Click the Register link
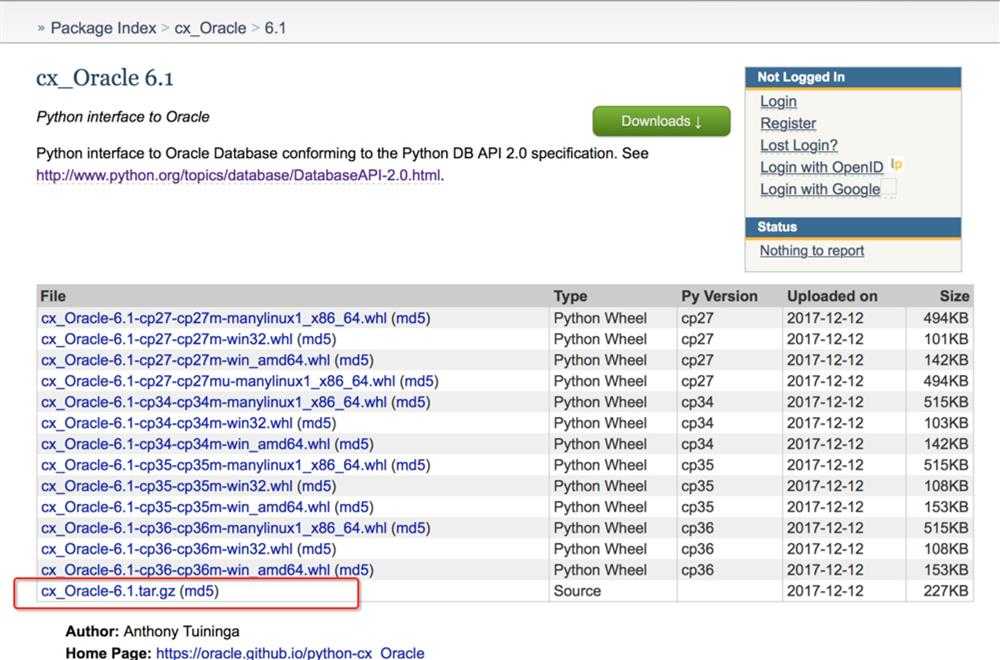Screen dimensions: 1000x660 click(x=788, y=123)
